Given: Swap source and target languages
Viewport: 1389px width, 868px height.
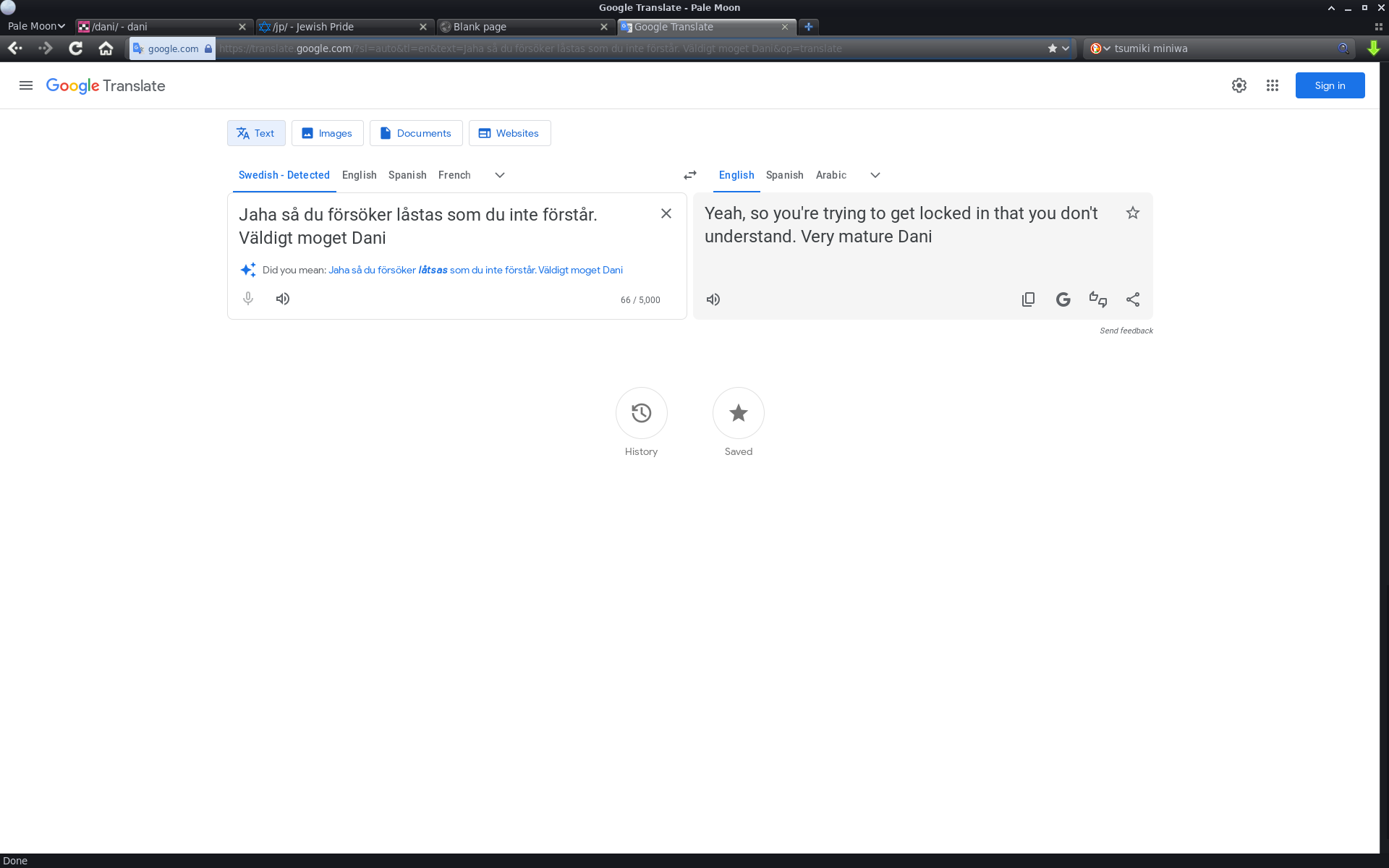Looking at the screenshot, I should point(689,175).
